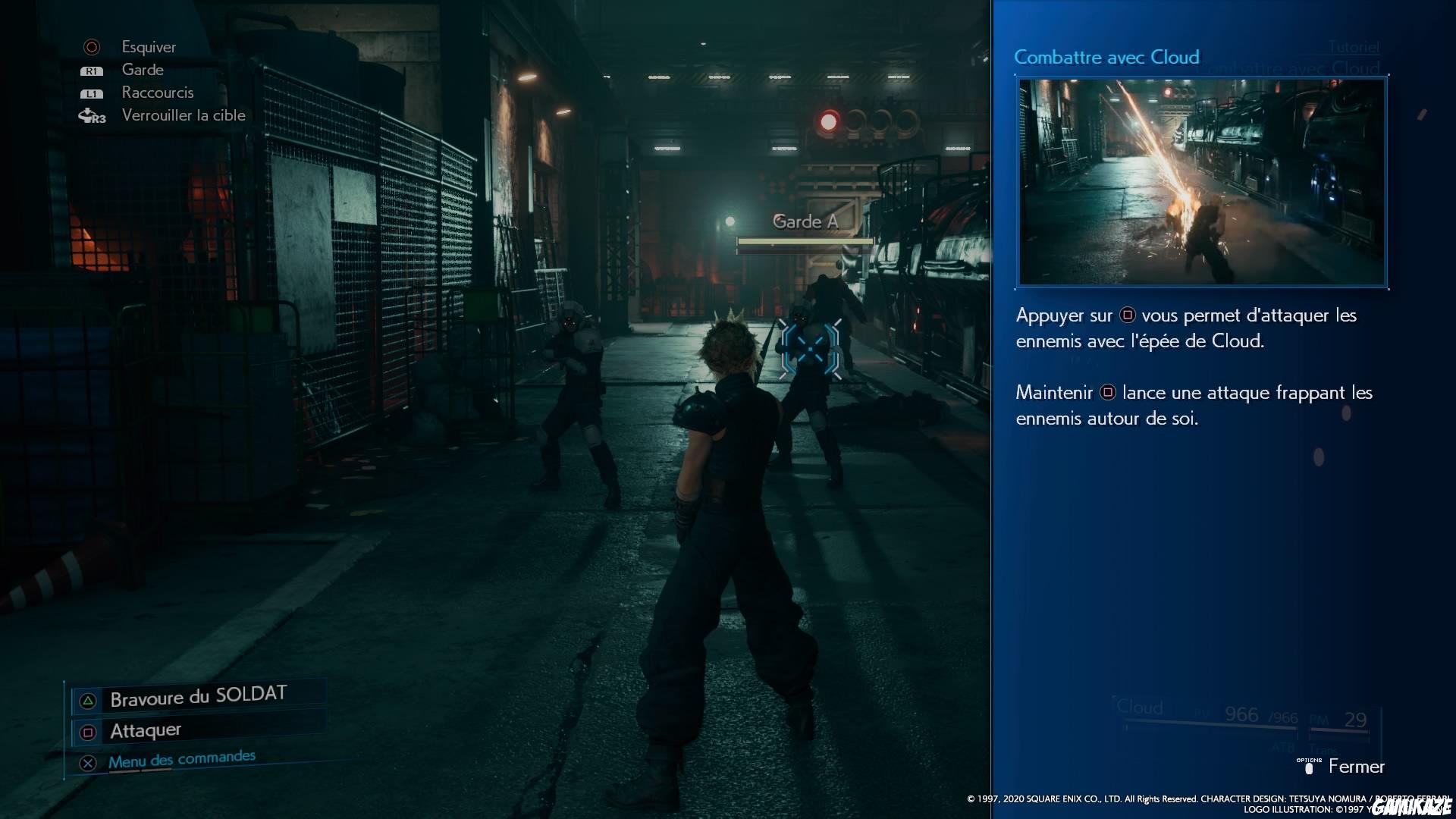
Task: Click the Esquiver control hint
Action: (149, 47)
